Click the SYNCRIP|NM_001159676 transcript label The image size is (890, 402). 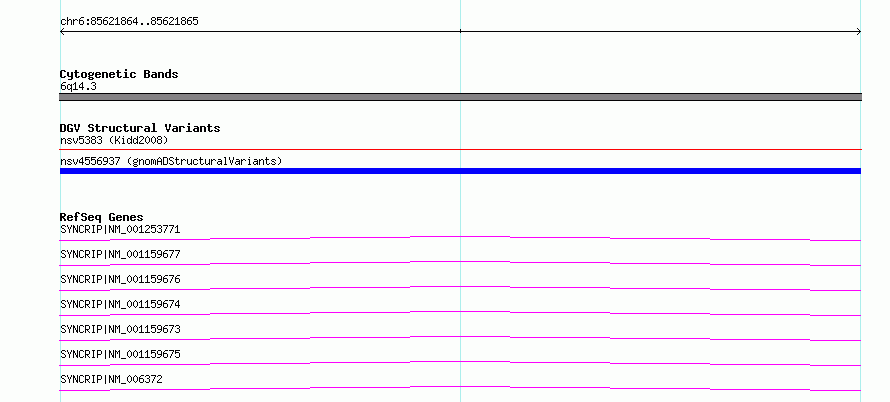[120, 279]
